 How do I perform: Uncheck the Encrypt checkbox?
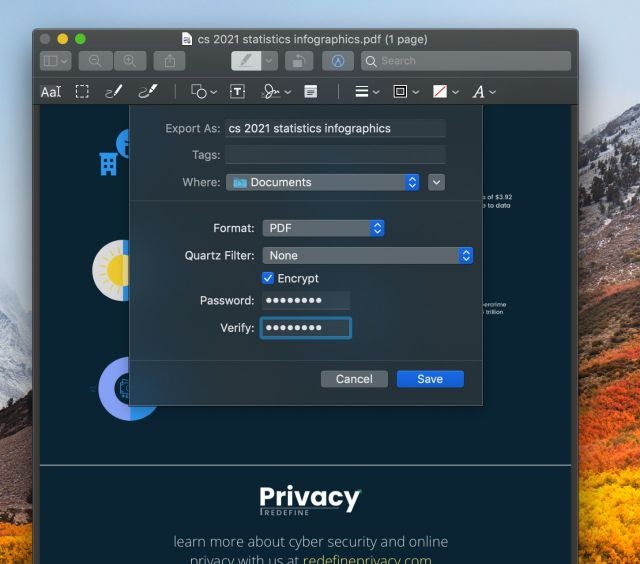pyautogui.click(x=268, y=278)
